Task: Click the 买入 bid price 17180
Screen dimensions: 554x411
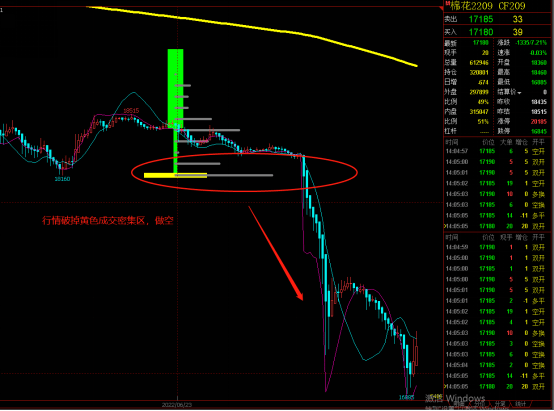Action: pos(481,32)
